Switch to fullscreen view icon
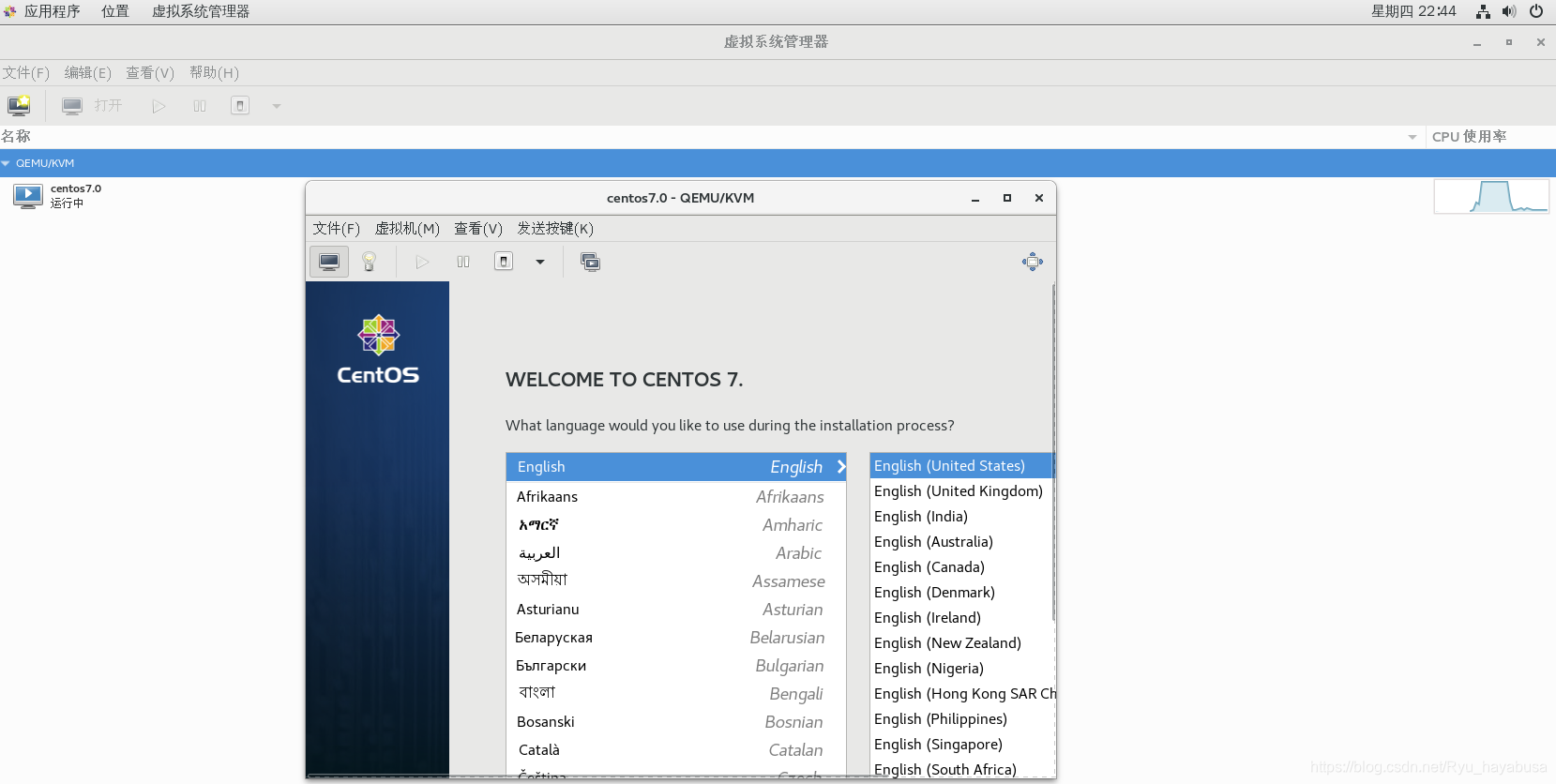This screenshot has width=1556, height=784. (x=1033, y=262)
